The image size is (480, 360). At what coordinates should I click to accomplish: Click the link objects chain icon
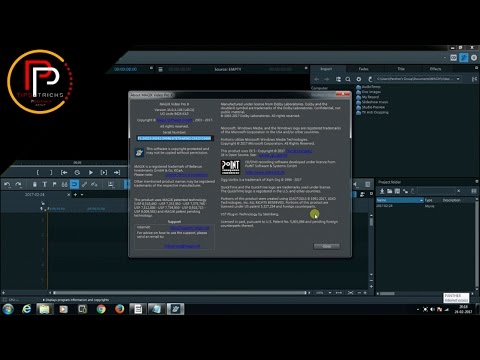[84, 184]
